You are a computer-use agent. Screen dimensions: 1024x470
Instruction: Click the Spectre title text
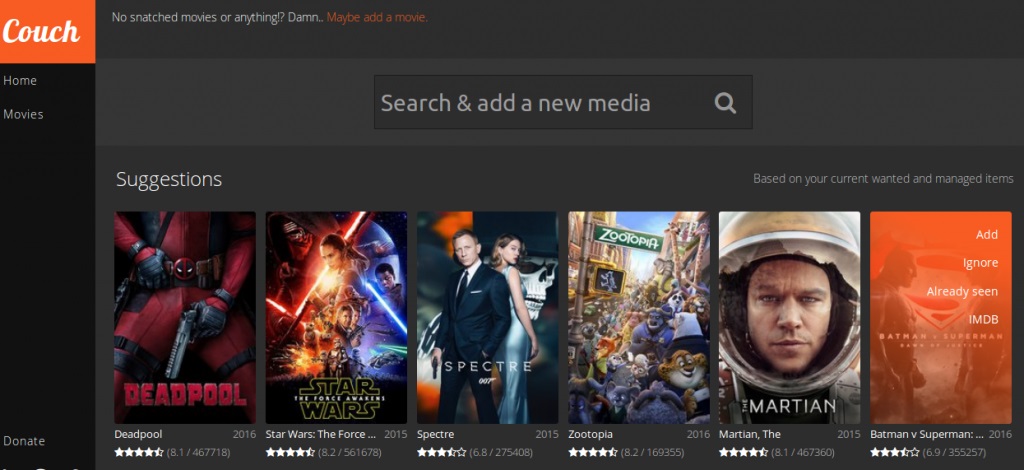point(435,434)
